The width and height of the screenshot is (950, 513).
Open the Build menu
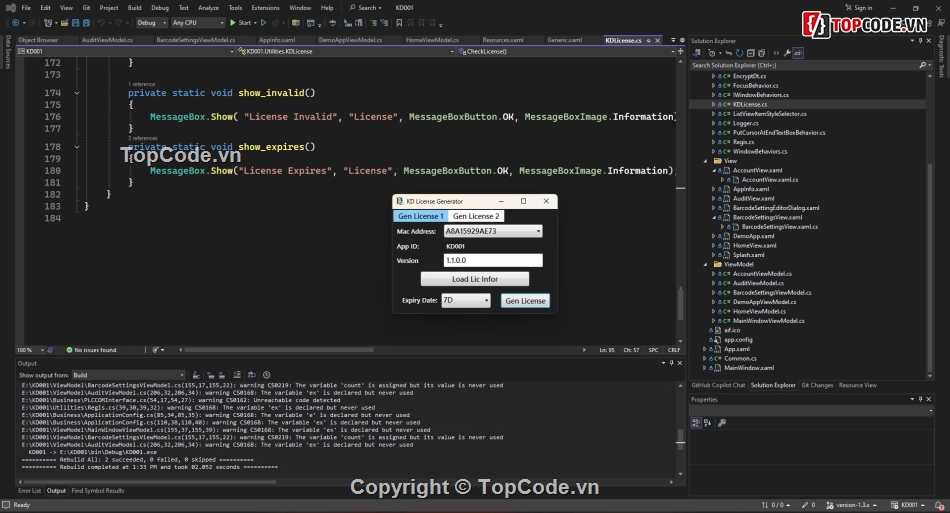pos(135,8)
